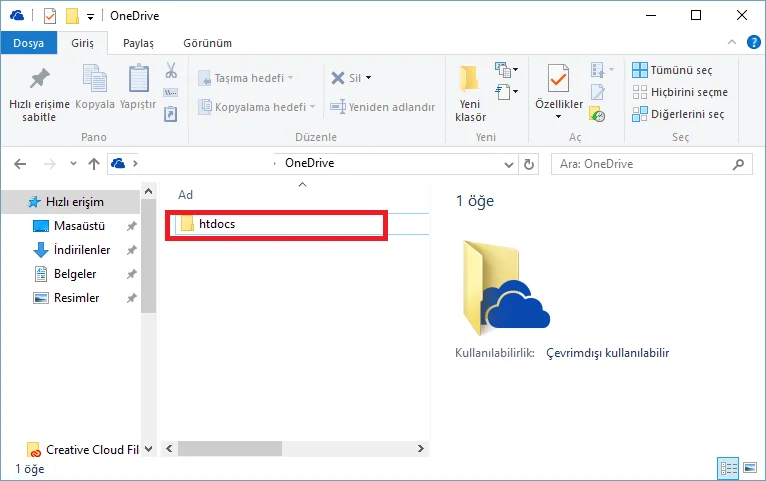Viewport: 766px width, 481px height.
Task: Click the Kopyala copy icon
Action: [95, 78]
